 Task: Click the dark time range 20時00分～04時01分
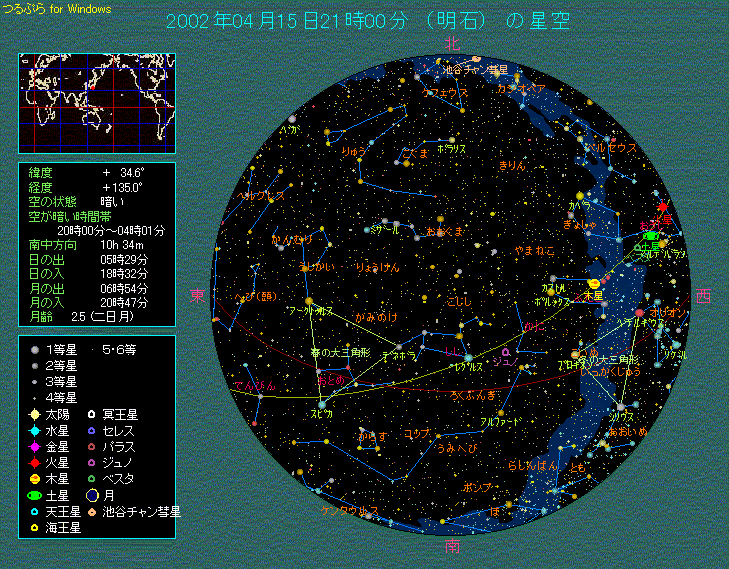(111, 231)
